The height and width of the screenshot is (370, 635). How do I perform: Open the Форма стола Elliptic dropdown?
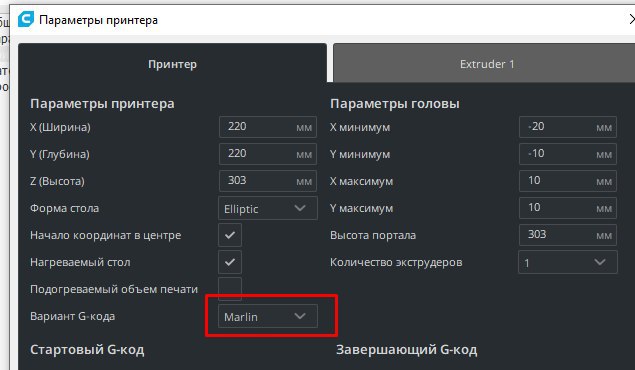268,208
